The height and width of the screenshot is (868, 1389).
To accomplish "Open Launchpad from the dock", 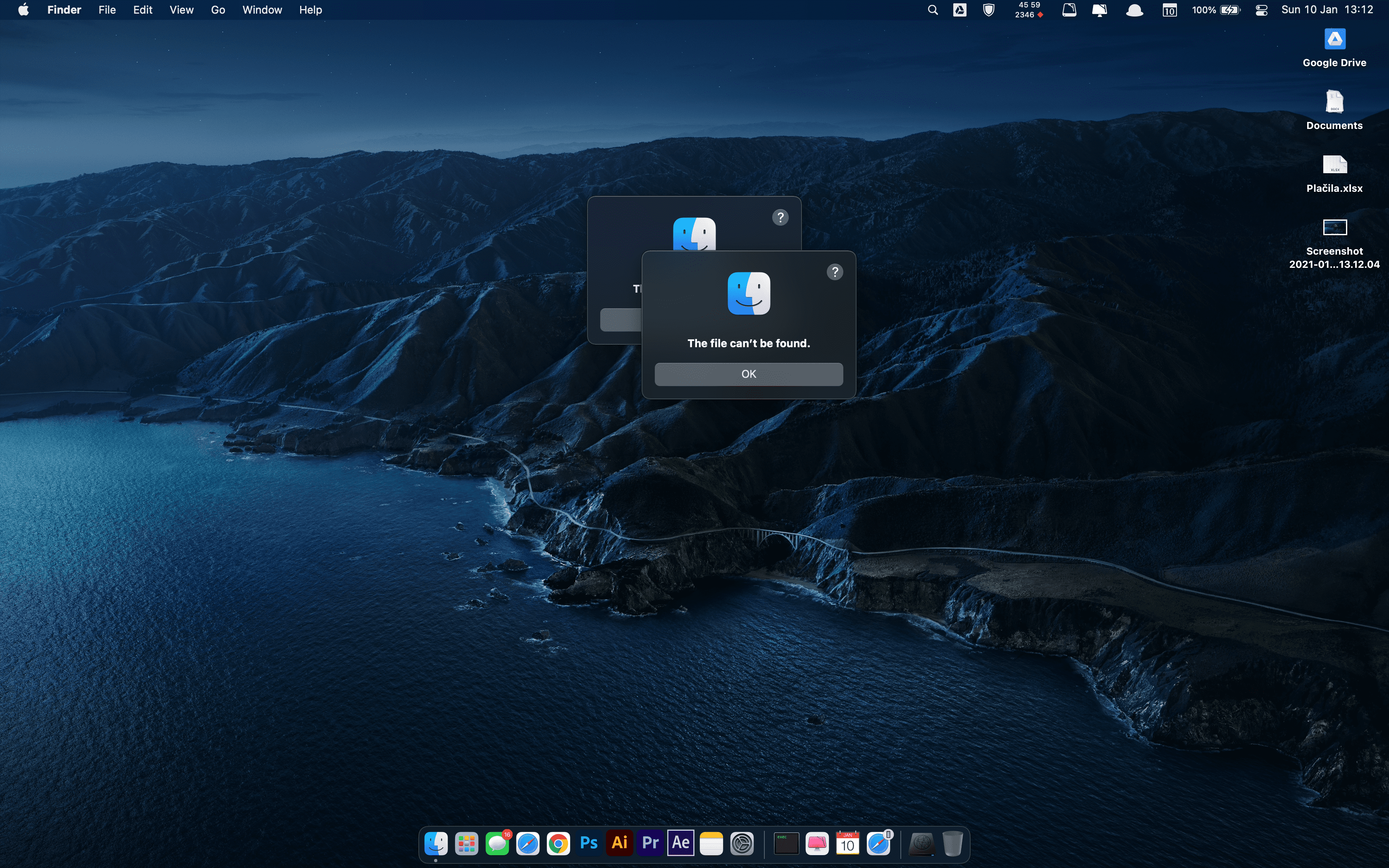I will click(467, 843).
